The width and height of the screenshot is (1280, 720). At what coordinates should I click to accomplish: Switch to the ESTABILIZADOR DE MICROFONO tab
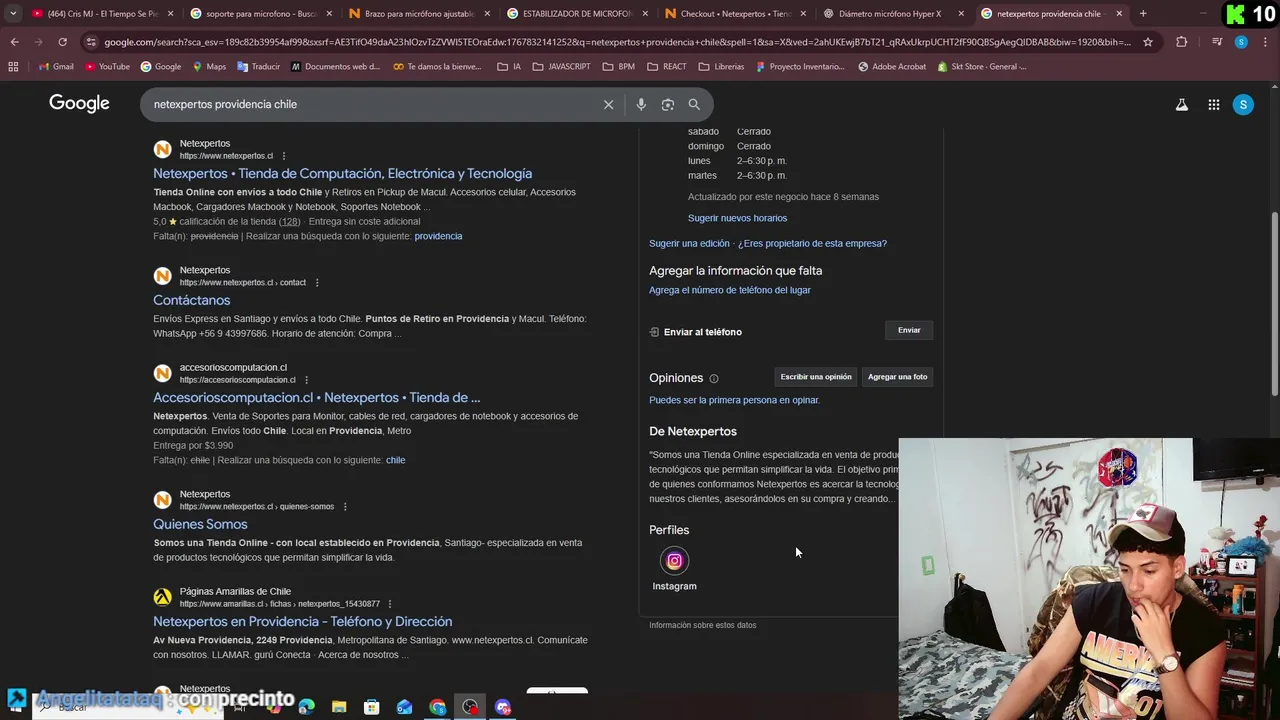coord(577,14)
